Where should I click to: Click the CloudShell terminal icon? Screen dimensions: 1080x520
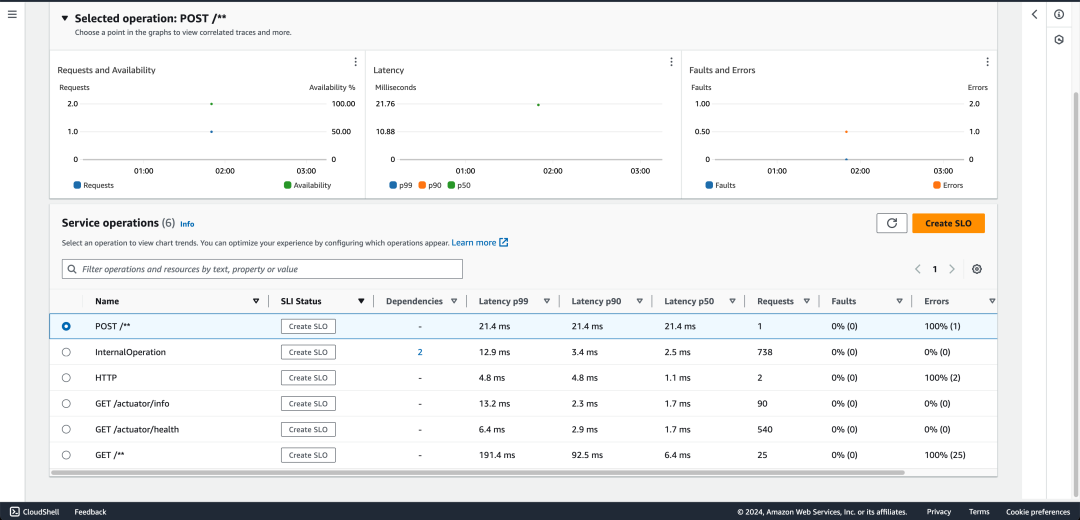pyautogui.click(x=14, y=512)
